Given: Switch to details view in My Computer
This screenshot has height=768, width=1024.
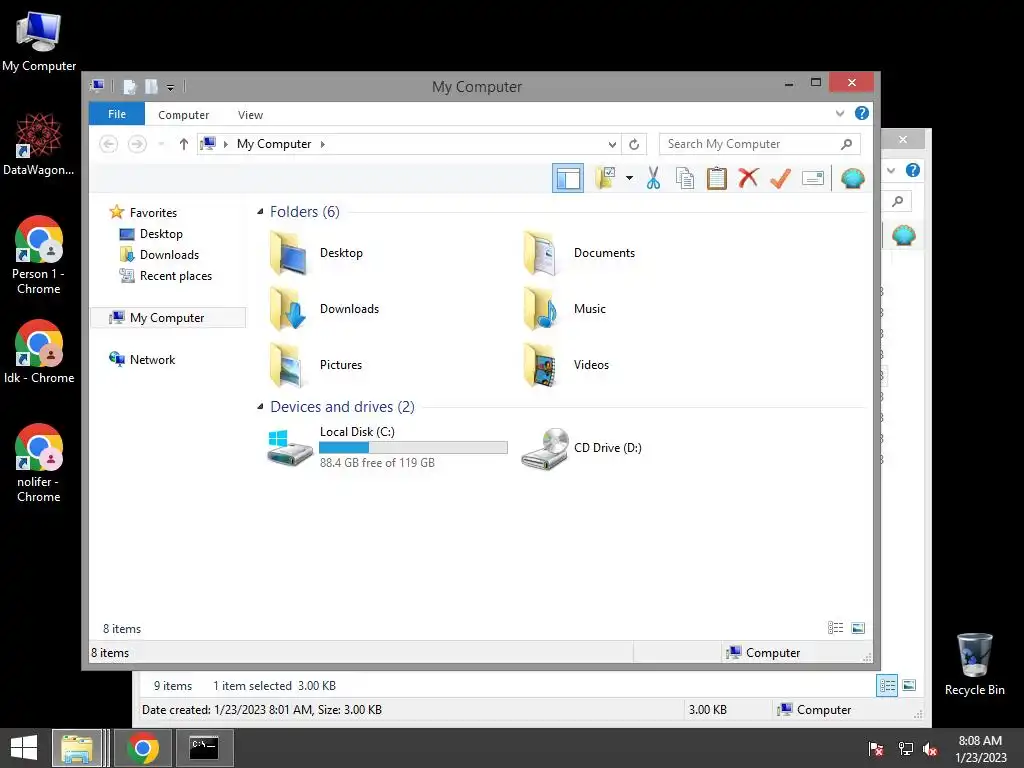Looking at the screenshot, I should [835, 628].
